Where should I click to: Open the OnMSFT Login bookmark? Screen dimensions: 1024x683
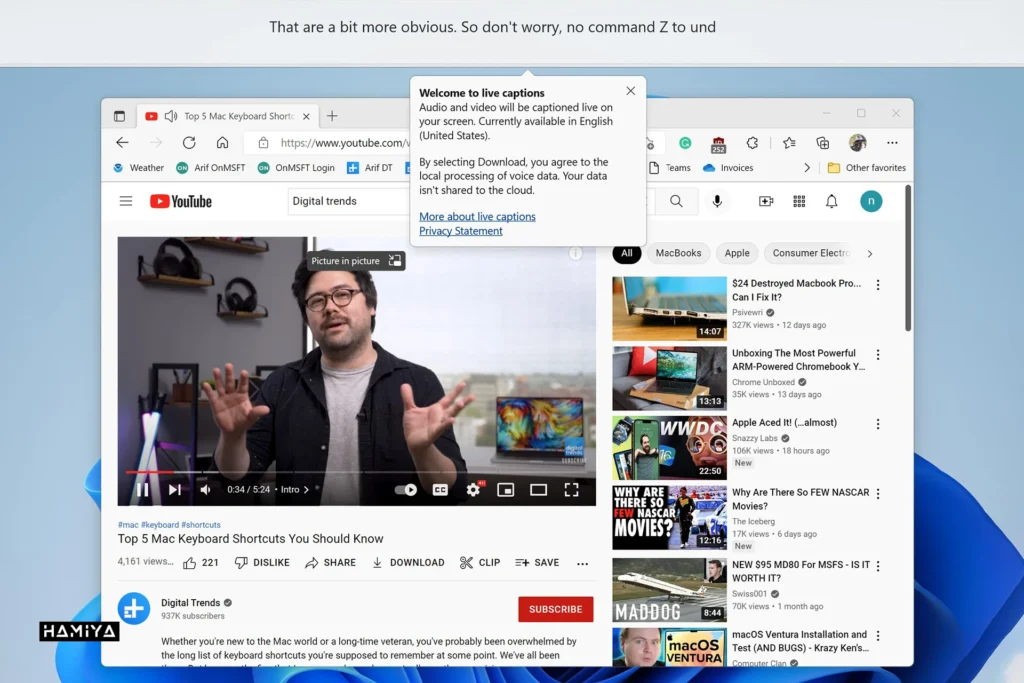[x=296, y=168]
